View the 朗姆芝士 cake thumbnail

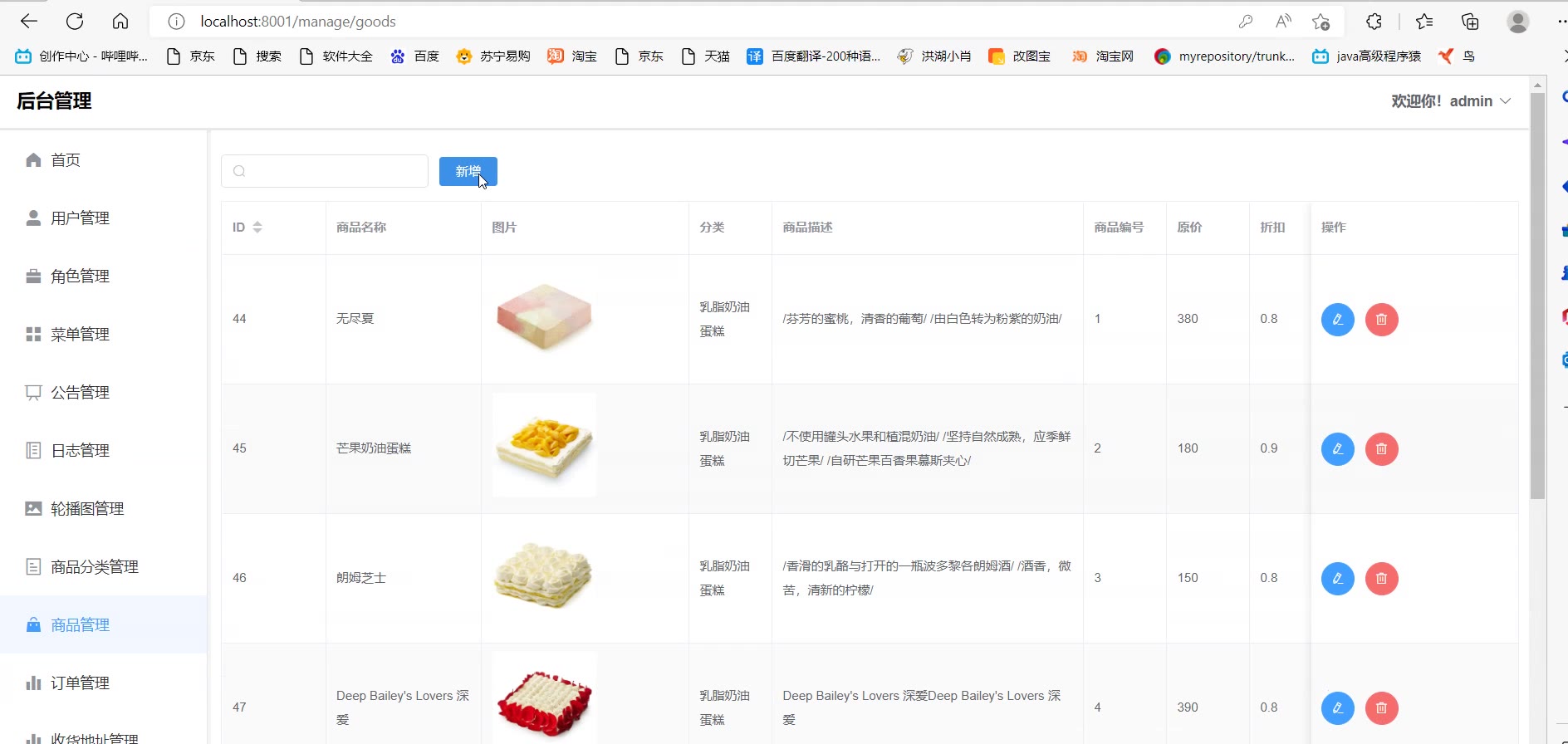click(x=544, y=575)
